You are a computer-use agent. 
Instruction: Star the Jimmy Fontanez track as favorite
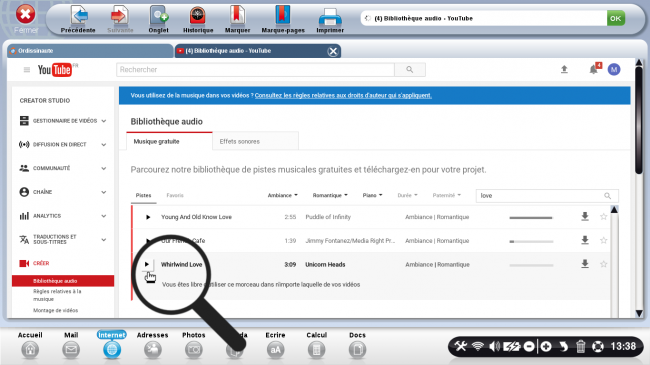(x=604, y=240)
